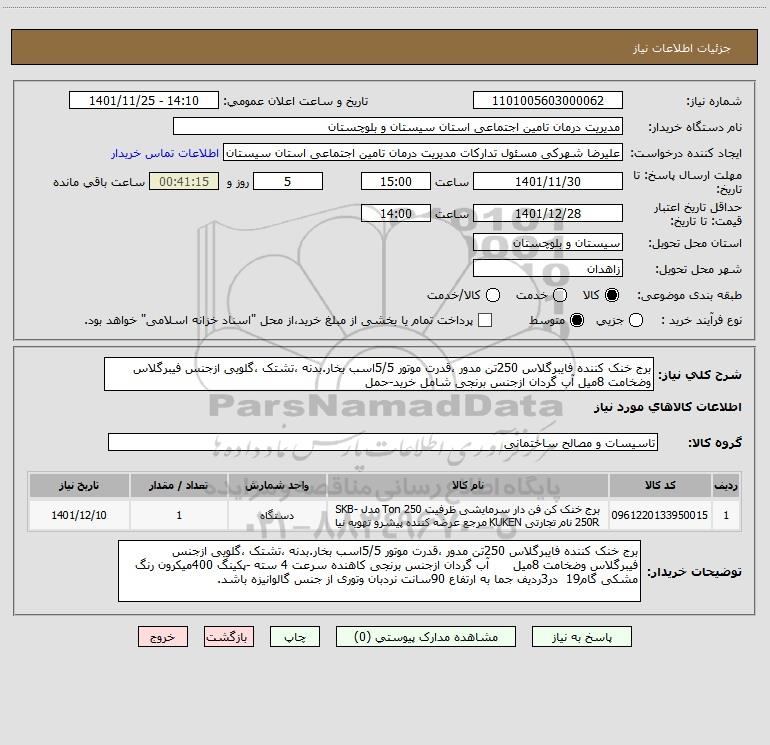Click the چاپ print button
The width and height of the screenshot is (770, 745).
click(295, 637)
